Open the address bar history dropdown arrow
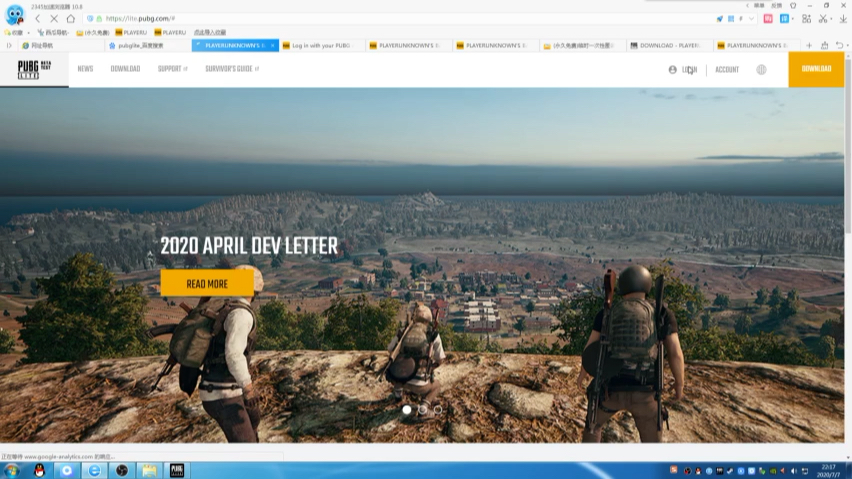This screenshot has width=852, height=479. (x=751, y=18)
